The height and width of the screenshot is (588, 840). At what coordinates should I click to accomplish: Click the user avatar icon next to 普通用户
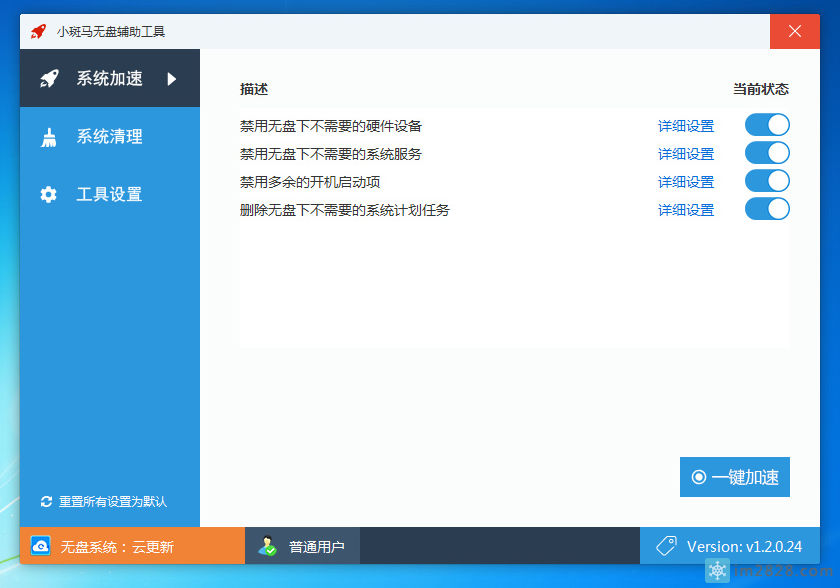click(266, 545)
